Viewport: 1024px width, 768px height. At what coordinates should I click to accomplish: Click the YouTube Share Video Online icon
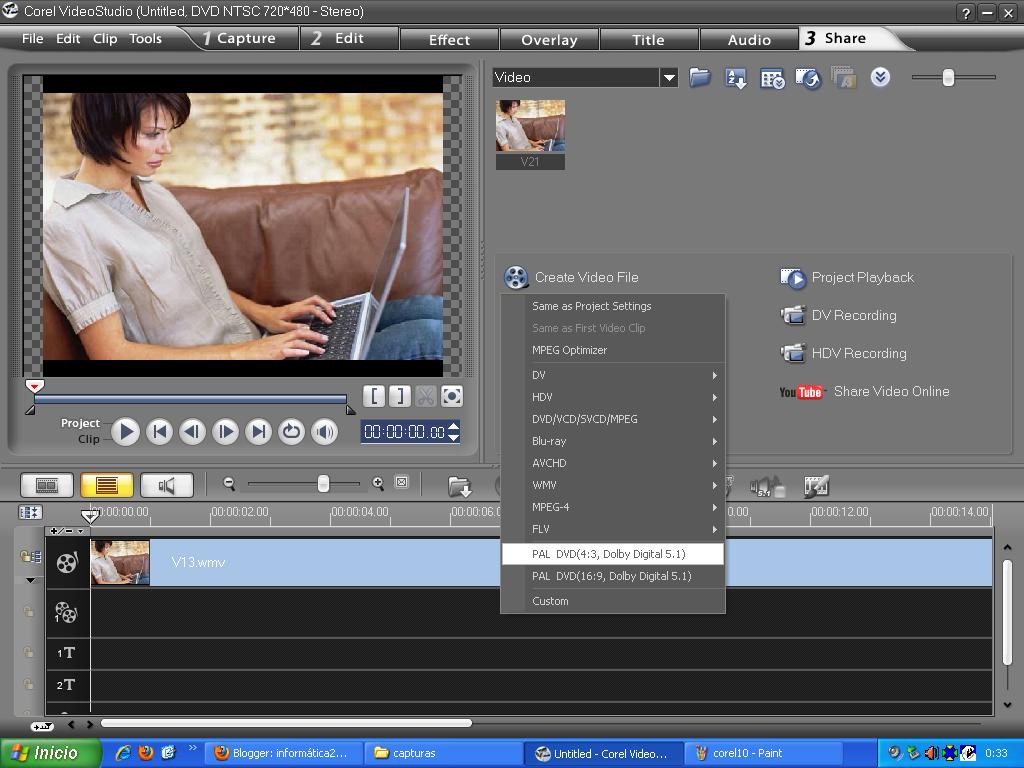(801, 392)
